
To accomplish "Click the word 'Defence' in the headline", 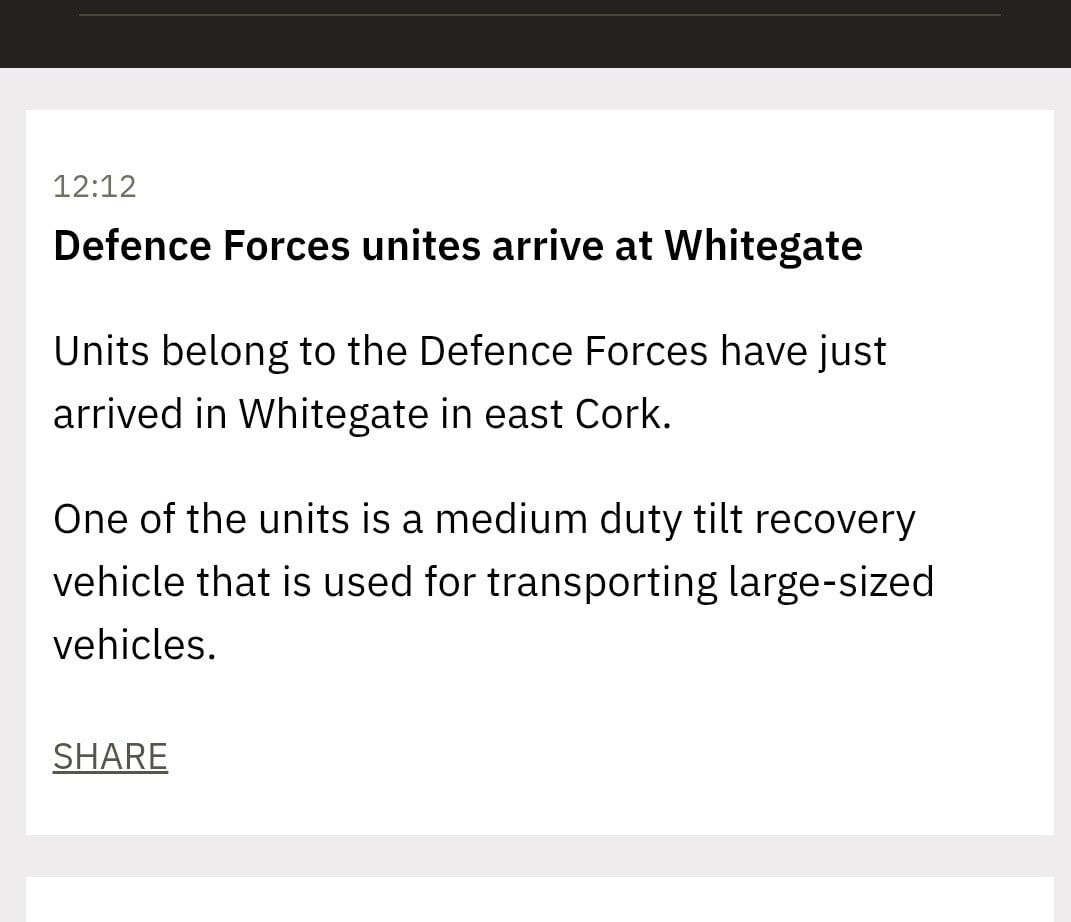I will pos(133,246).
